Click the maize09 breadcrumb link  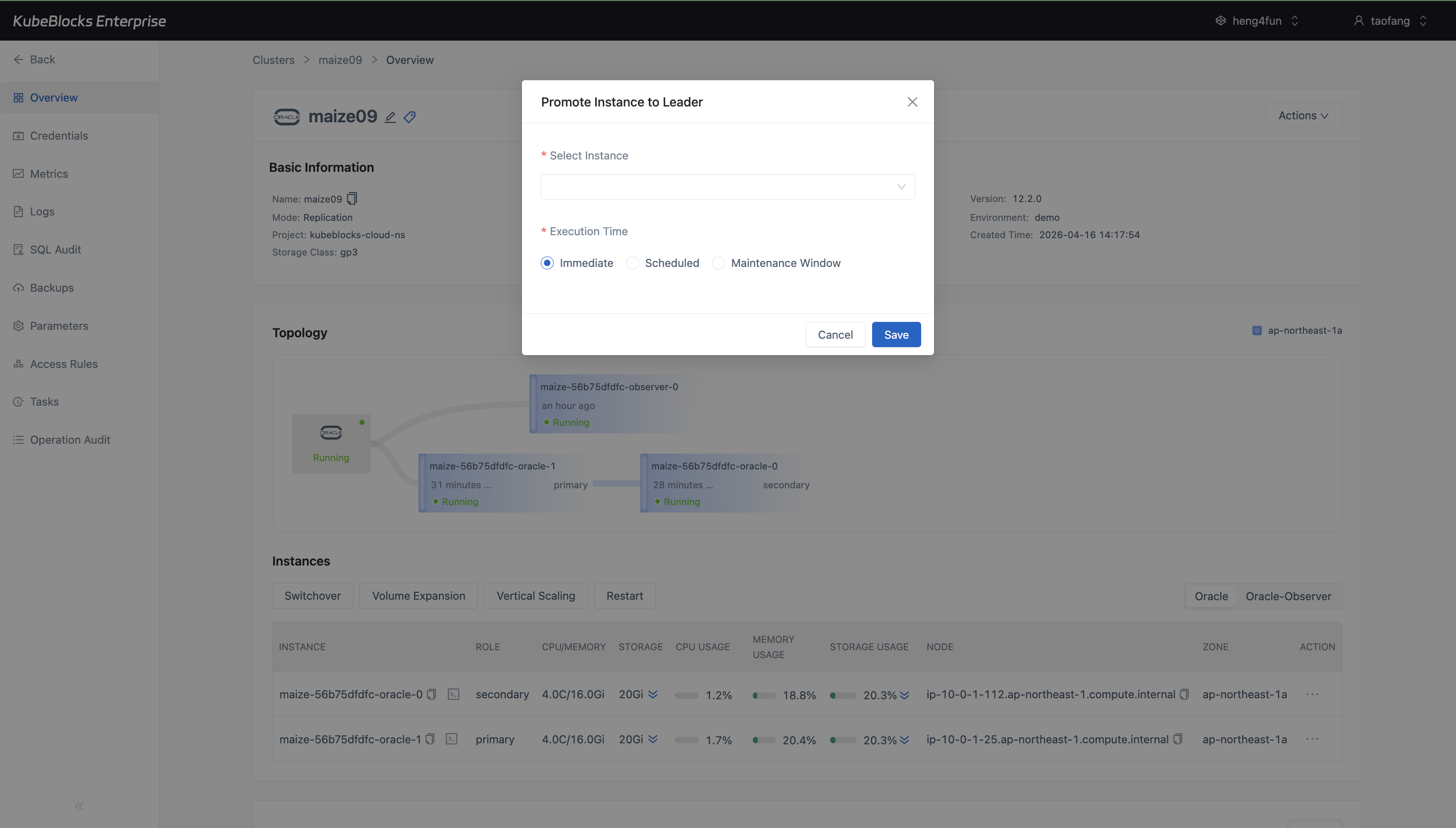pyautogui.click(x=340, y=60)
